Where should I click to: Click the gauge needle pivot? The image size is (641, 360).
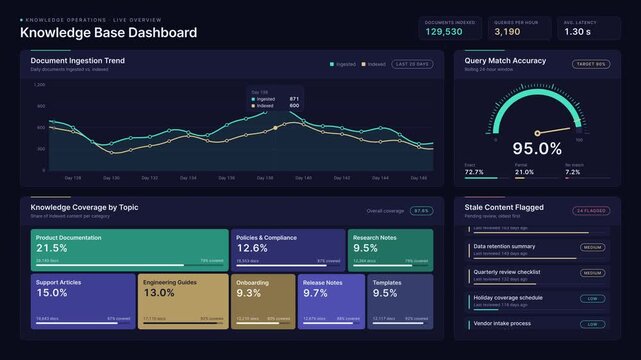pyautogui.click(x=537, y=133)
